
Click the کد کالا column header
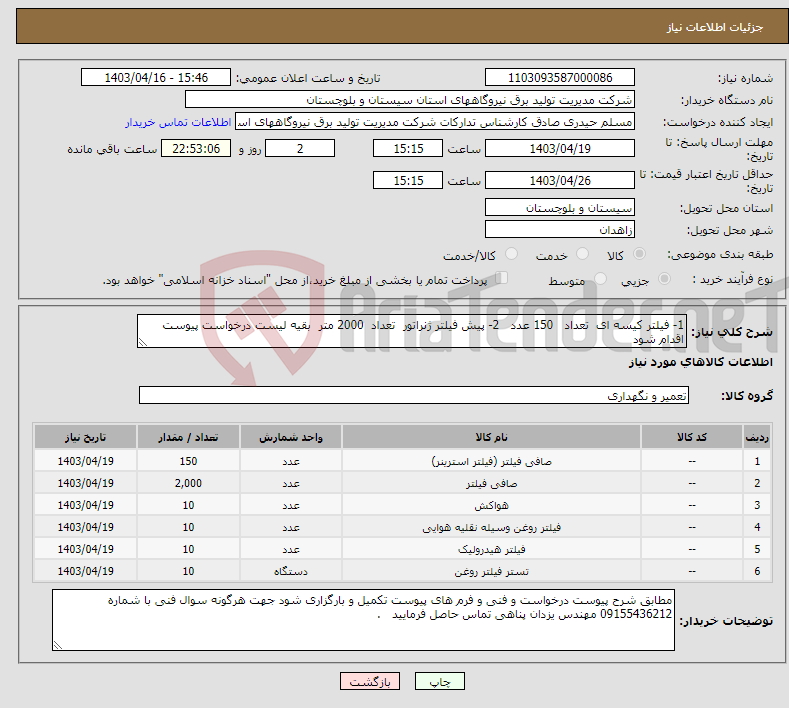point(692,437)
